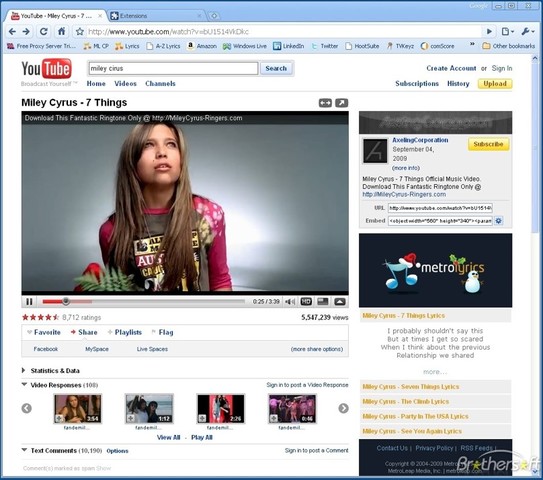Open the HootSuite bookmark

[362, 46]
